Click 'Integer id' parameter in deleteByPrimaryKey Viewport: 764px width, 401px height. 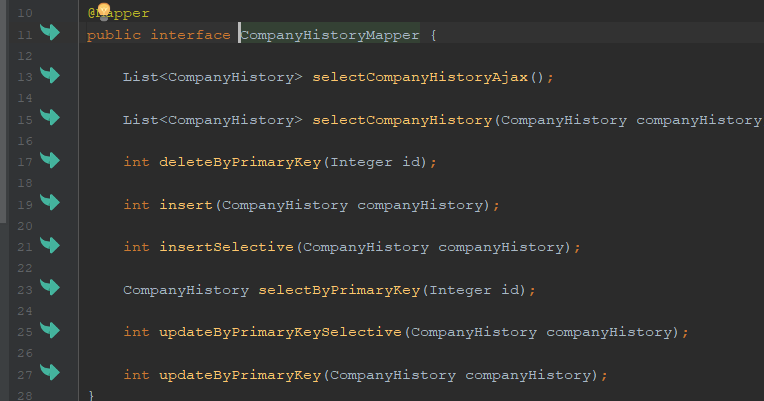click(x=375, y=162)
